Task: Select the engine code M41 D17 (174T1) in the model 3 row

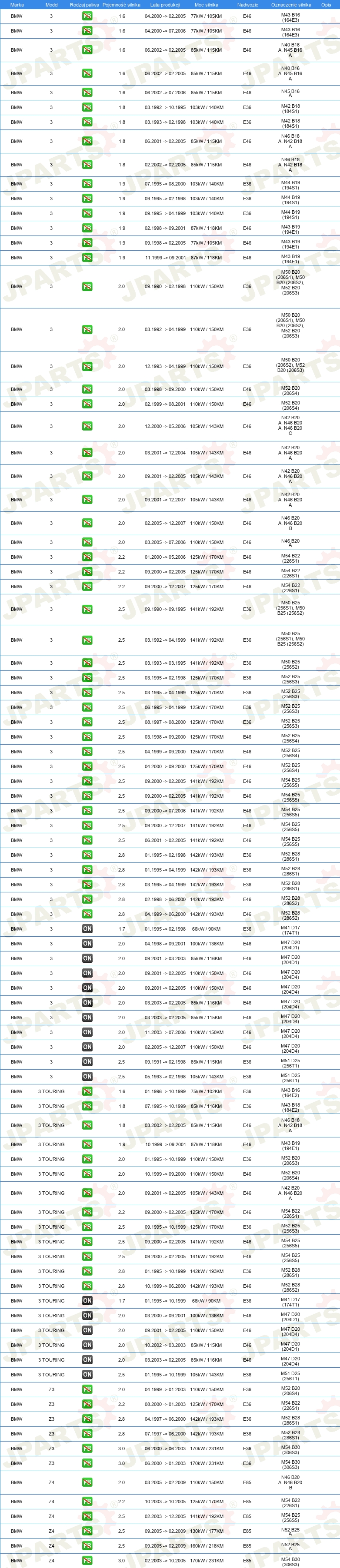Action: tap(290, 929)
